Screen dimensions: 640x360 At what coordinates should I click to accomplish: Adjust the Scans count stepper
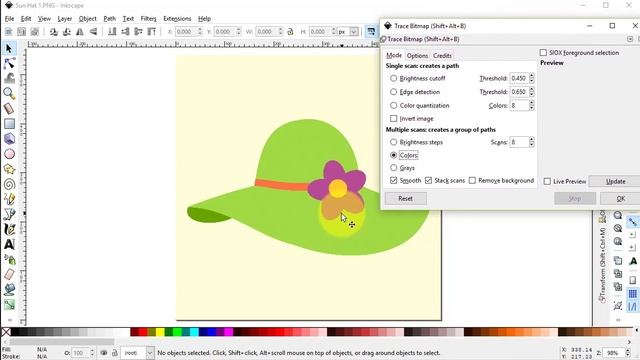click(x=531, y=142)
